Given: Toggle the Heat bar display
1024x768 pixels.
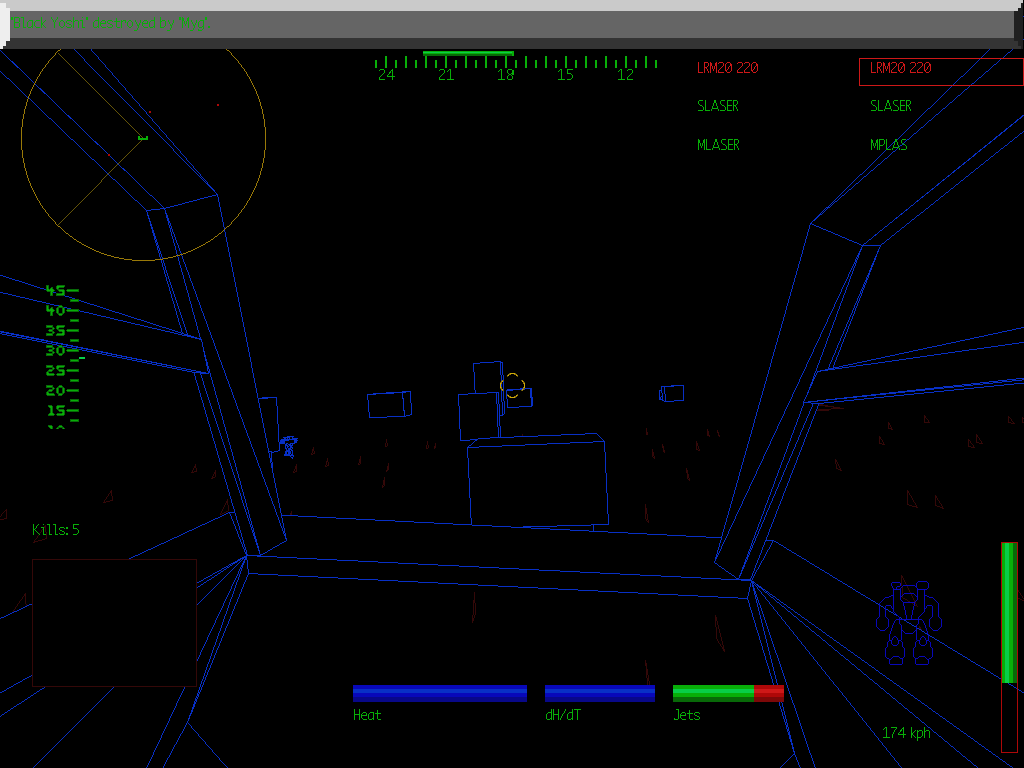Looking at the screenshot, I should [x=440, y=691].
